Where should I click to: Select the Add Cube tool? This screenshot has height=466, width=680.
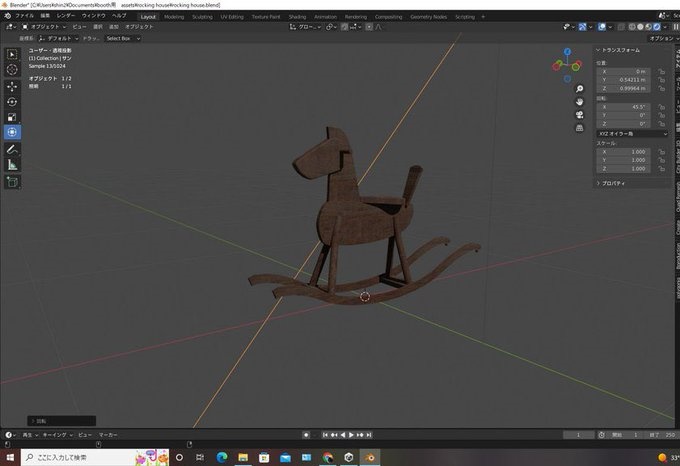click(x=12, y=182)
